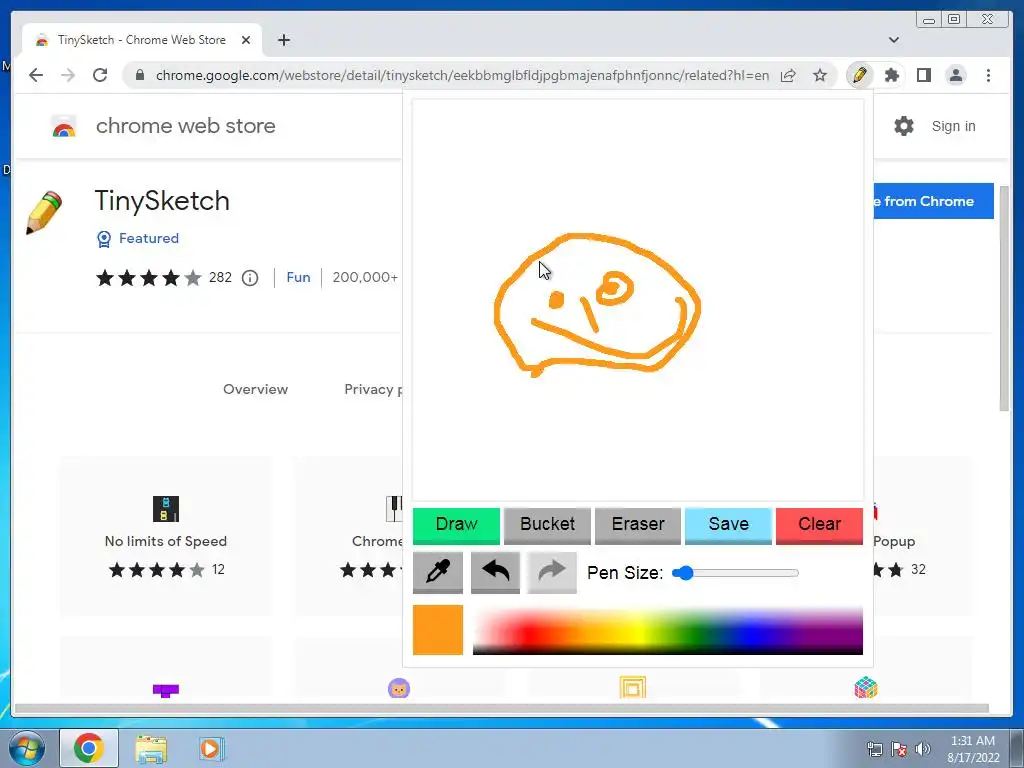Activate the Draw tool
The image size is (1024, 768).
(456, 525)
